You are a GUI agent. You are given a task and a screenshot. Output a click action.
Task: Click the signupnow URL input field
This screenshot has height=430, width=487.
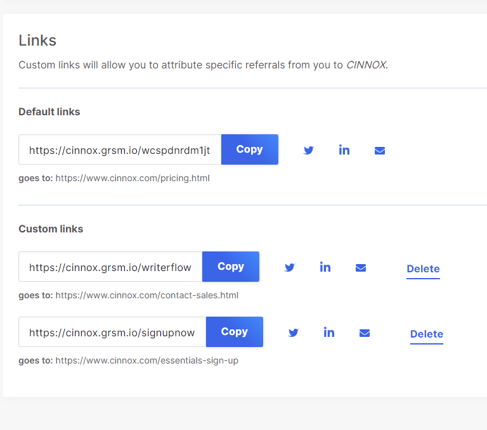pos(112,332)
